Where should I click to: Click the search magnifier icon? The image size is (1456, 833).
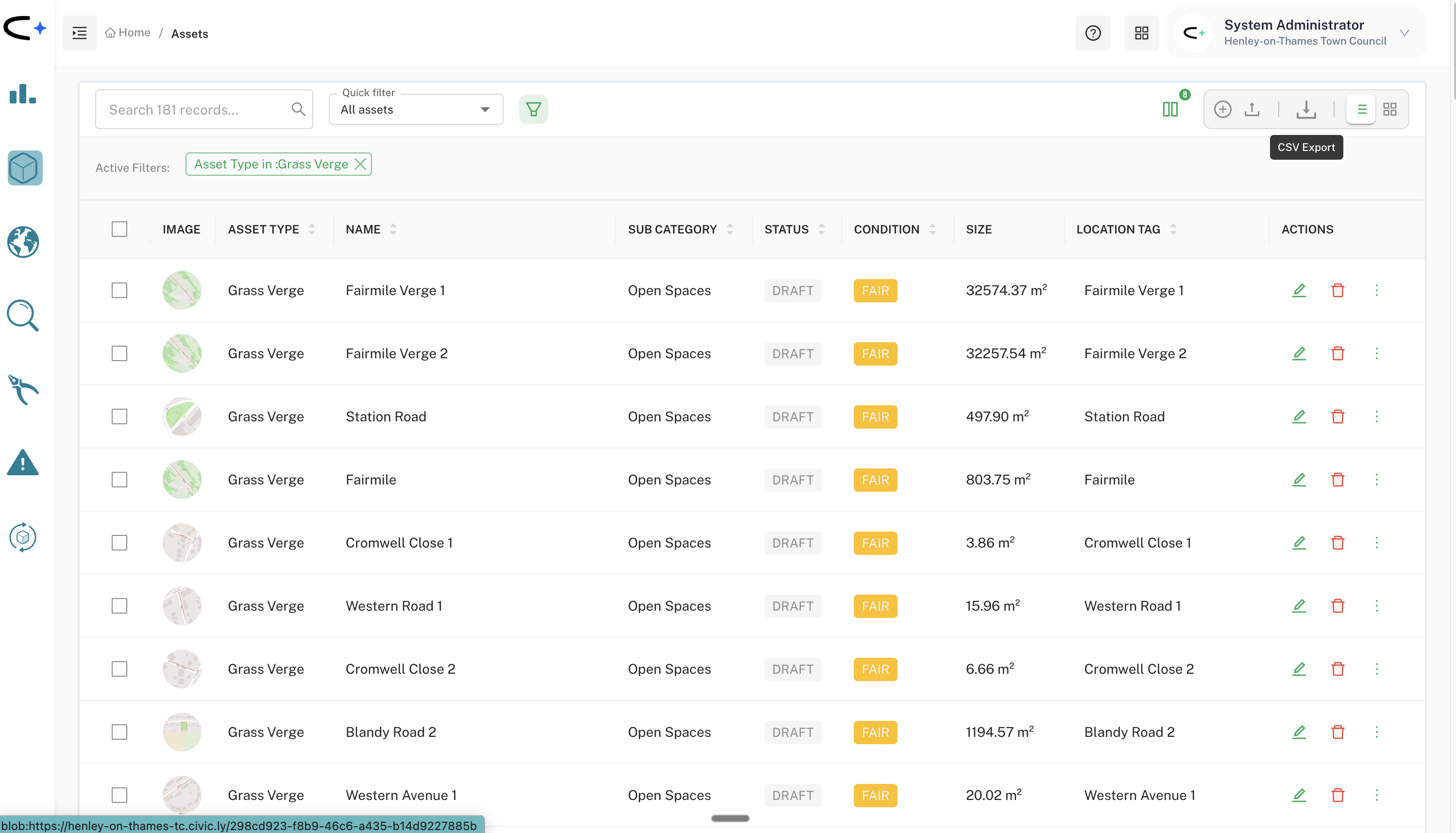(298, 109)
